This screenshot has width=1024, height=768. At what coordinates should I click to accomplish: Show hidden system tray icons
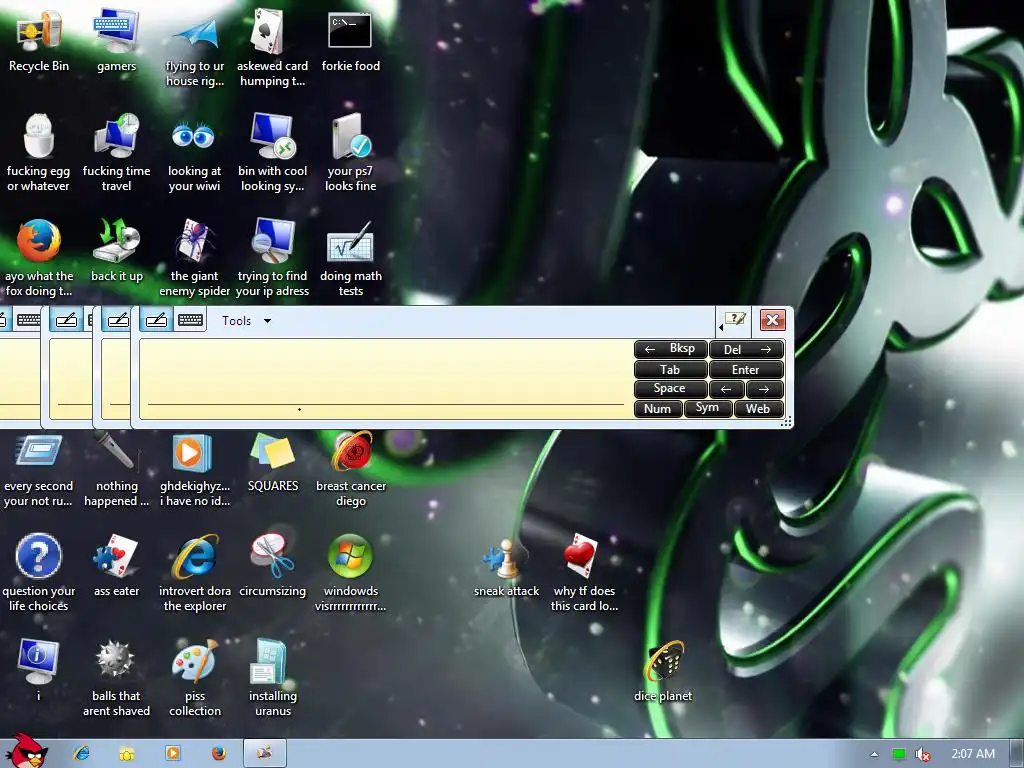pos(874,754)
